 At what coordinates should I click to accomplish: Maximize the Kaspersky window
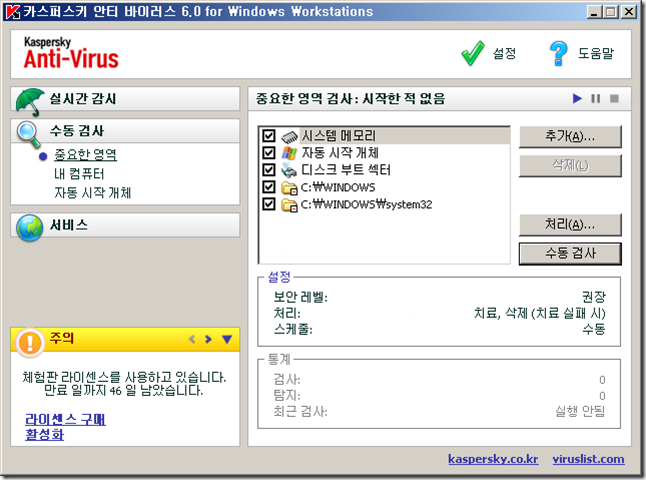[611, 12]
